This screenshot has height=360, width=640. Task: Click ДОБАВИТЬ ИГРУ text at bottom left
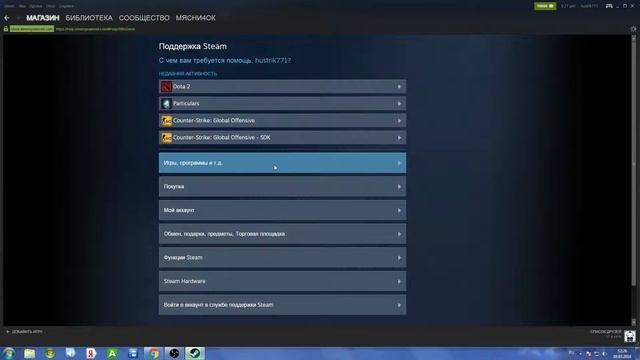27,332
